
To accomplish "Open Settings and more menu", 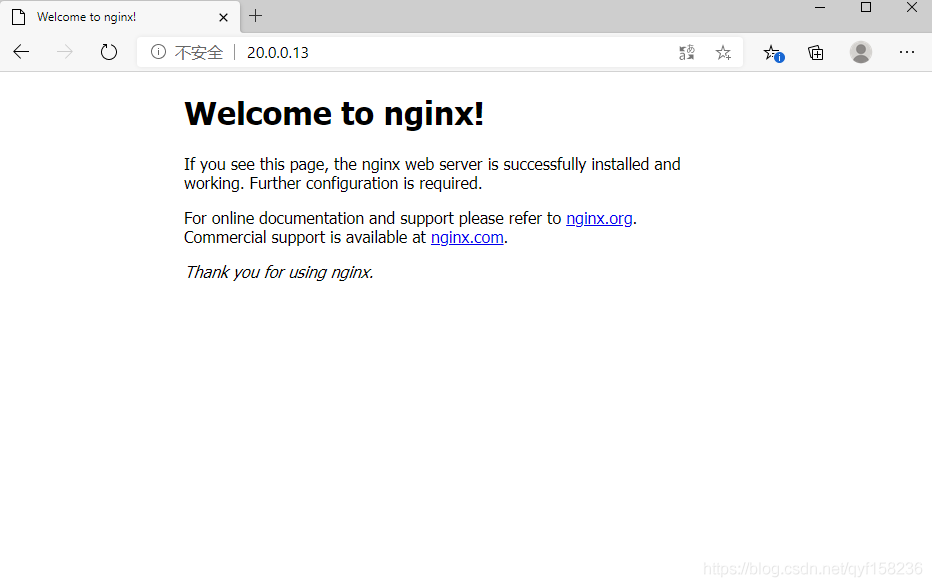I will tap(906, 52).
